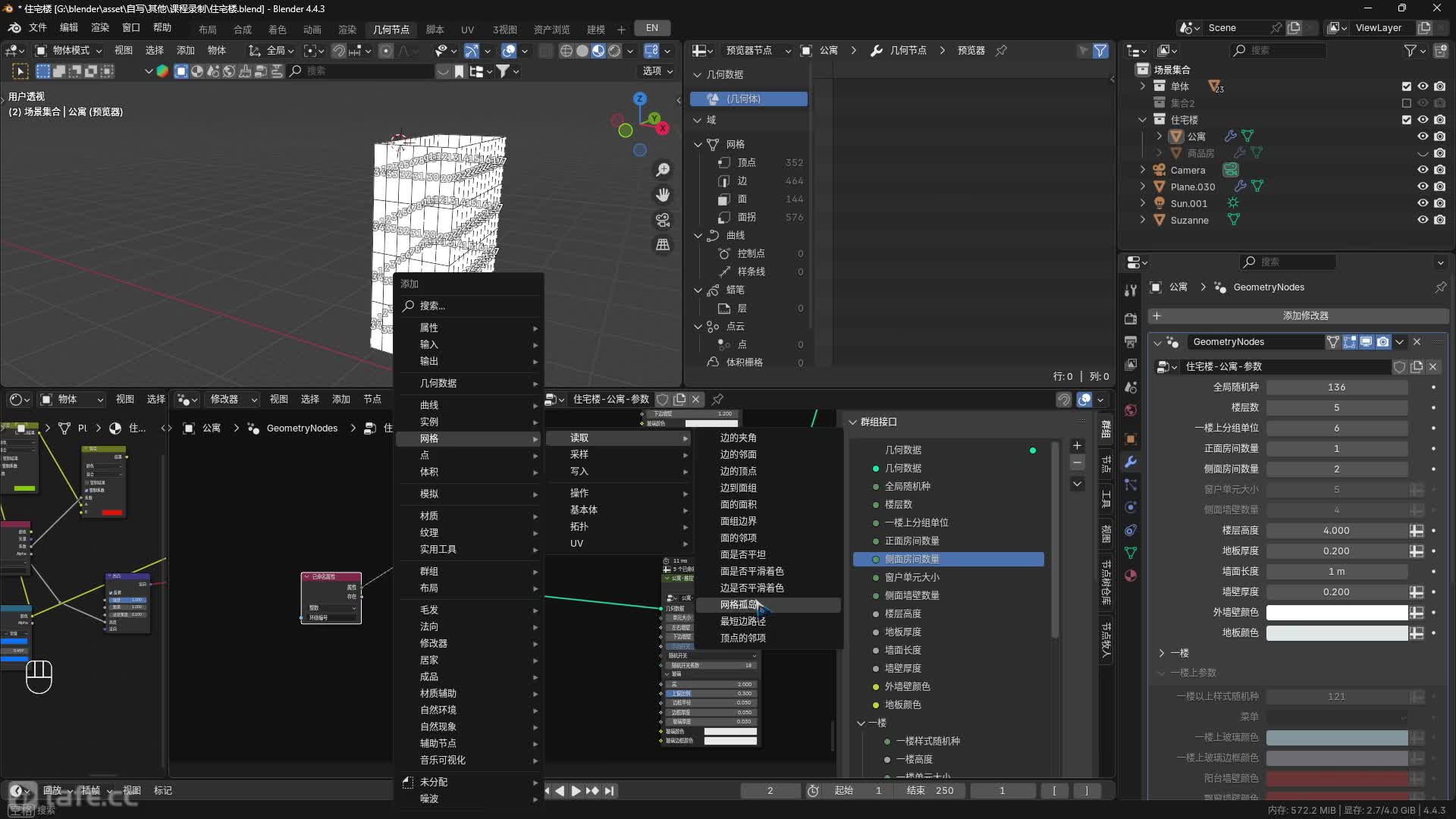Open the 采样 submenu under 网格
The image size is (1456, 819).
click(x=619, y=454)
